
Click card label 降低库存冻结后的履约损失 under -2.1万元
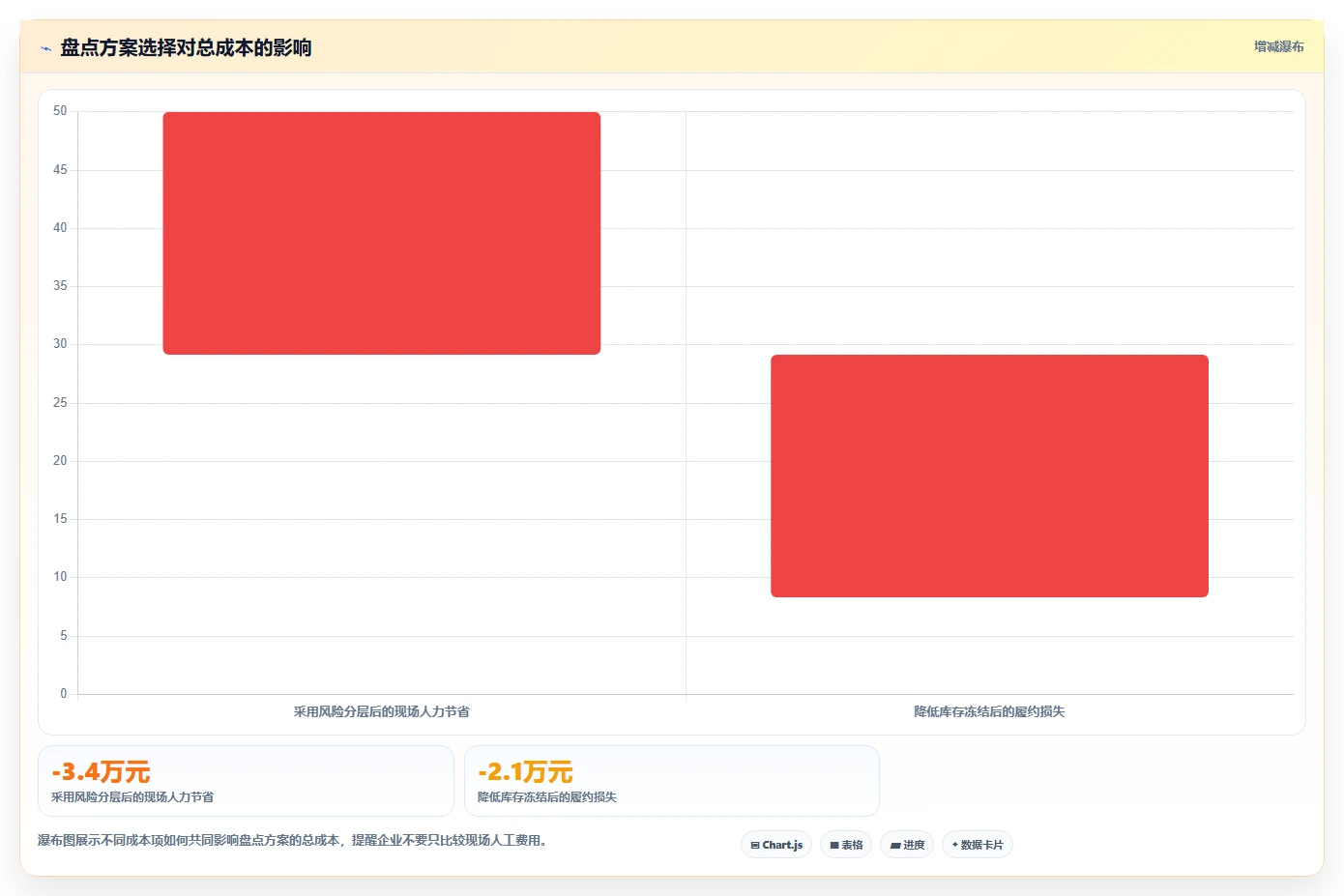(547, 797)
